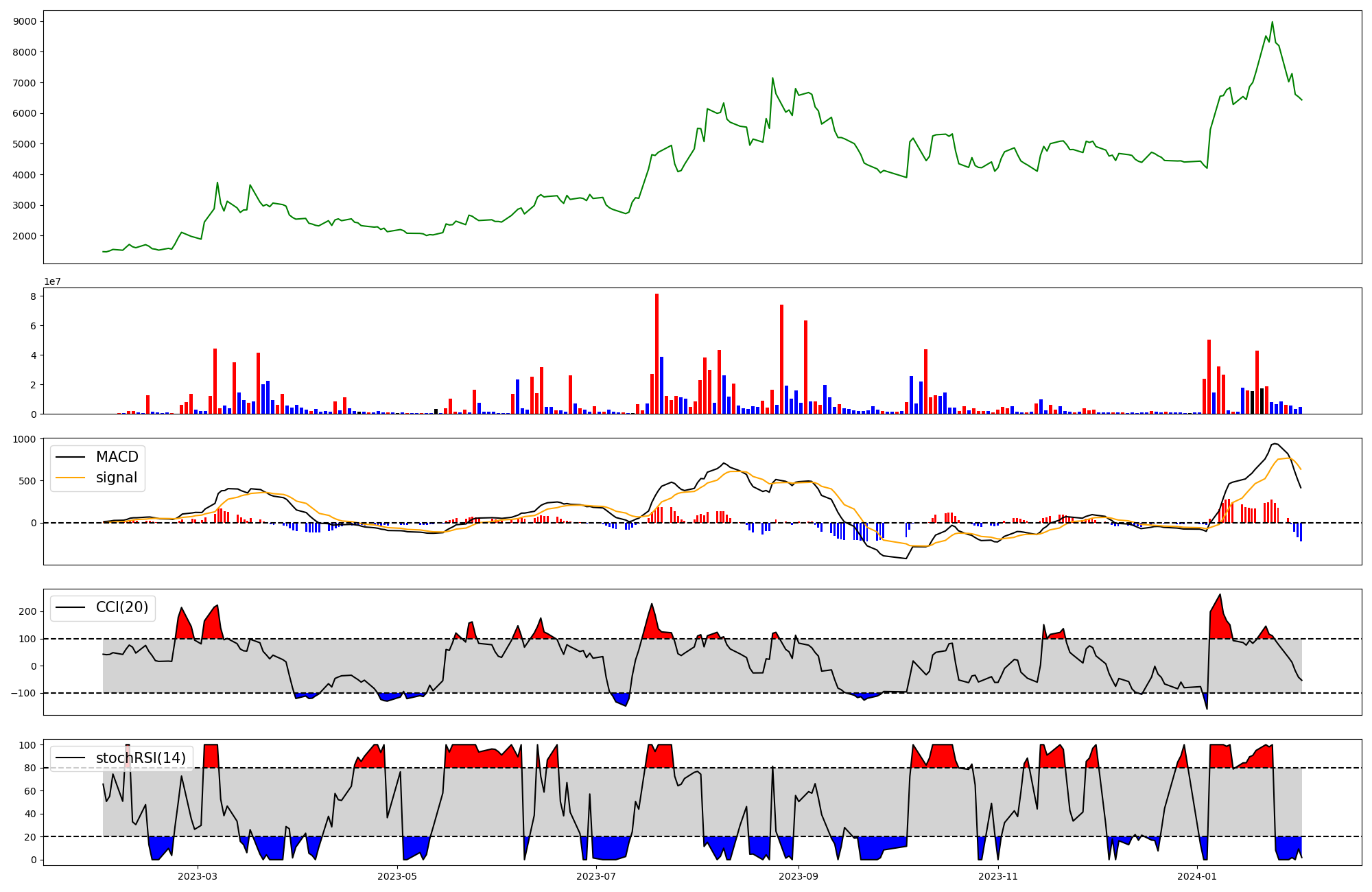Click the -100 tick on the CCI axis

click(23, 693)
